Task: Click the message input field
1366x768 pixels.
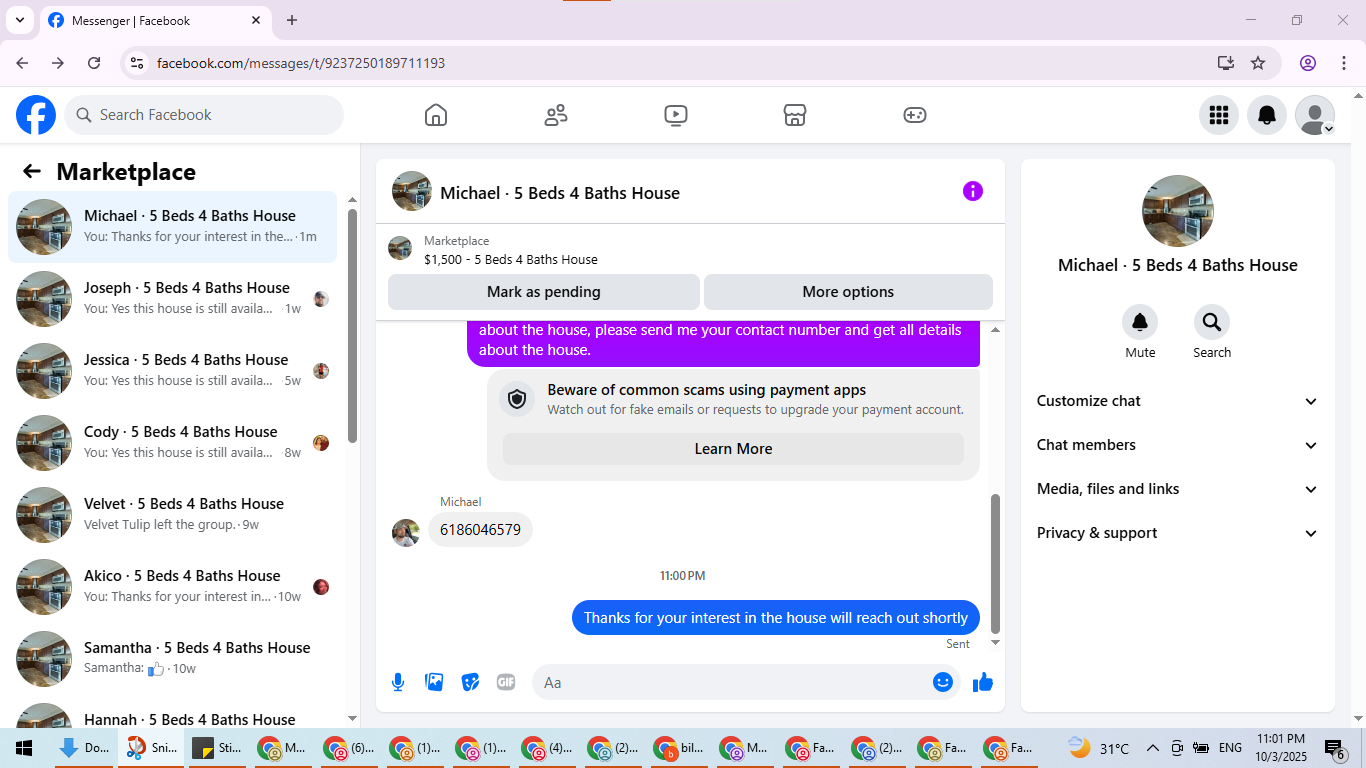Action: (731, 682)
